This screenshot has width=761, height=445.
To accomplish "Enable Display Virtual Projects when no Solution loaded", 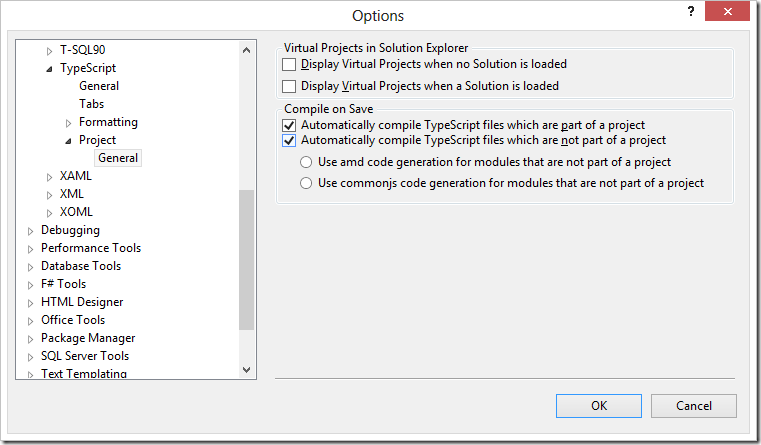I will click(290, 64).
